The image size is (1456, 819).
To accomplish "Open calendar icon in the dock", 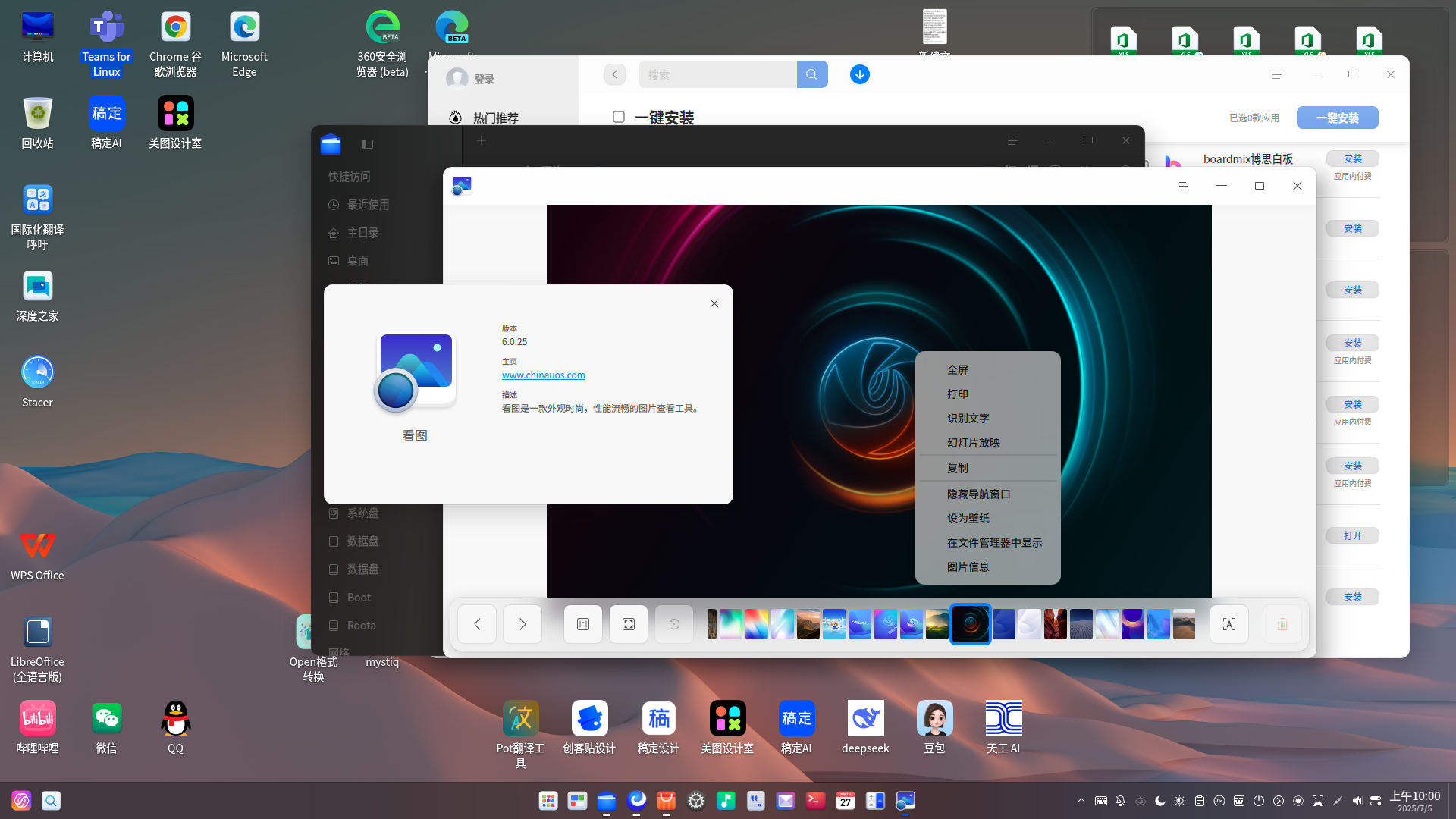I will tap(846, 801).
